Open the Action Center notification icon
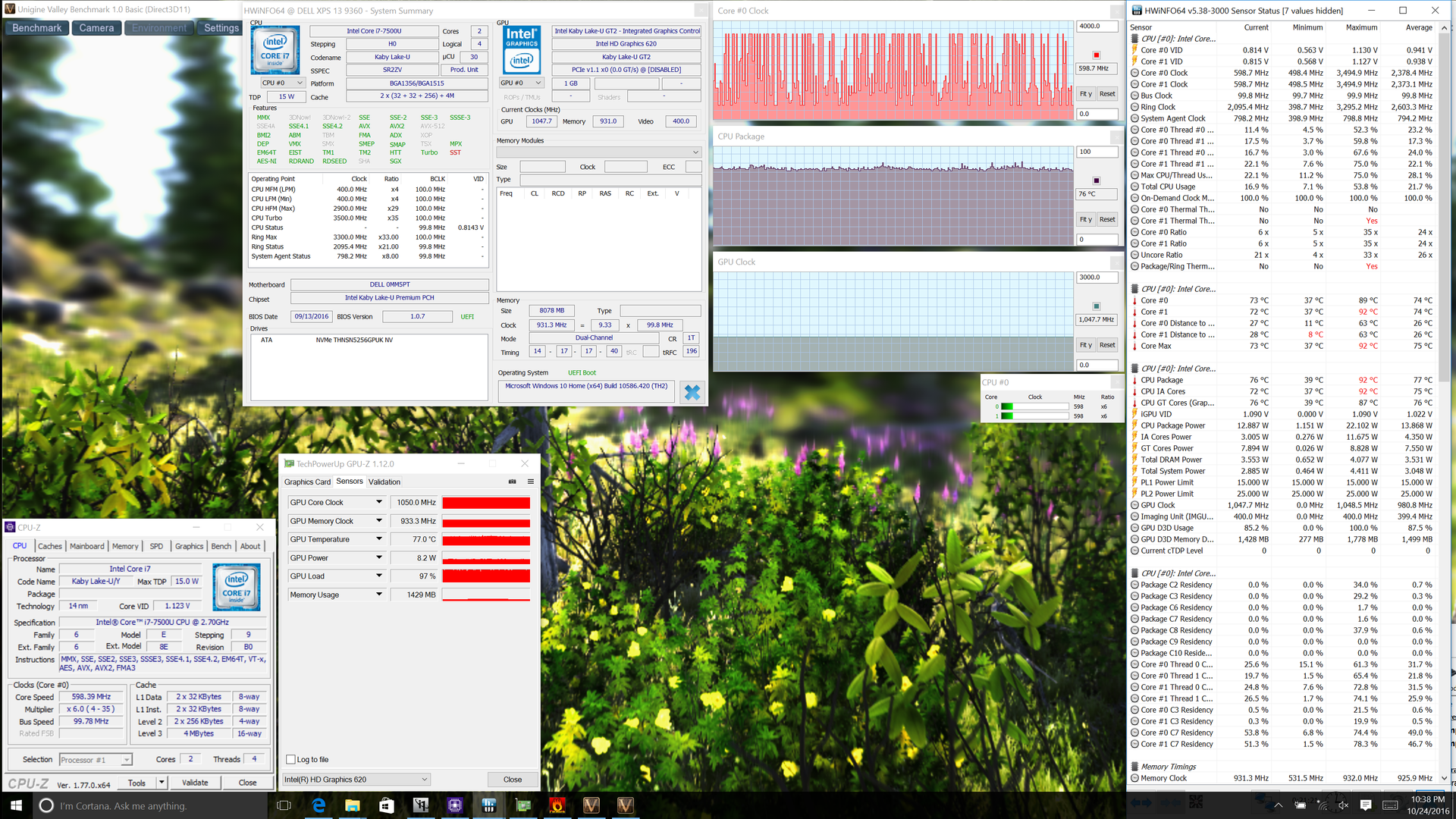This screenshot has width=1456, height=819. [1366, 805]
